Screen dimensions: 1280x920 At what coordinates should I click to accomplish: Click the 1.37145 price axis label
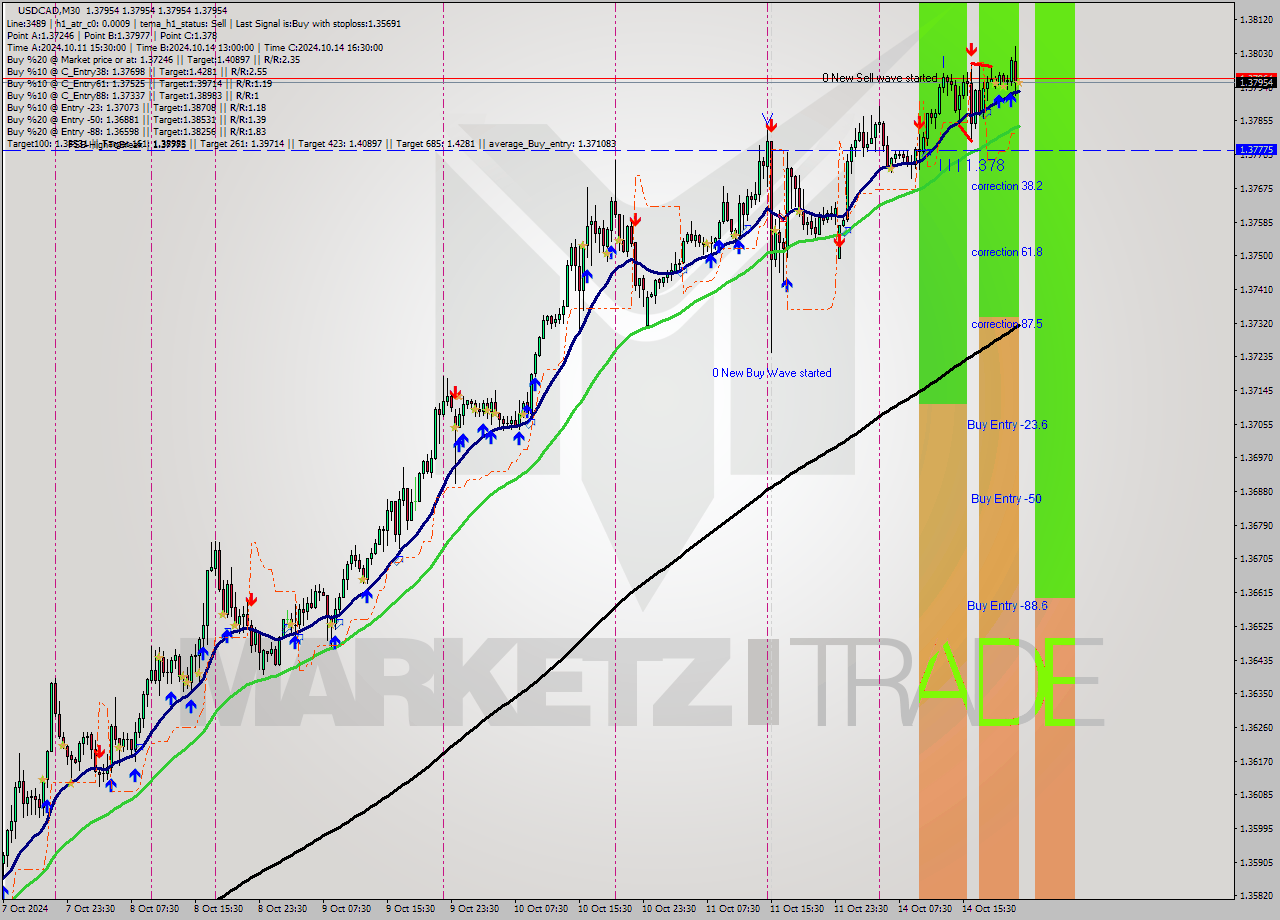pos(1256,390)
